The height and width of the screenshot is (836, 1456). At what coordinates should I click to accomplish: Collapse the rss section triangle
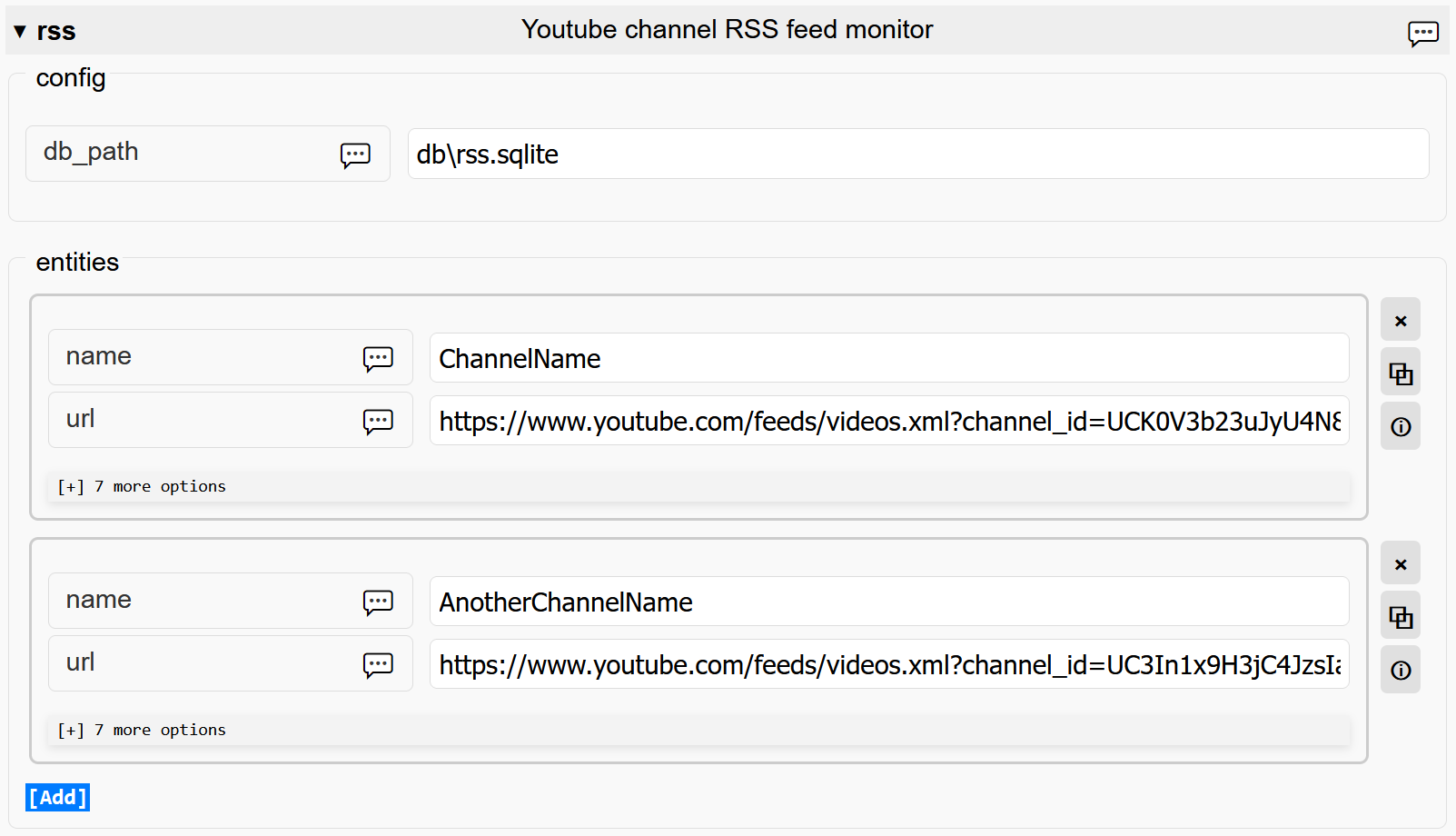tap(20, 32)
